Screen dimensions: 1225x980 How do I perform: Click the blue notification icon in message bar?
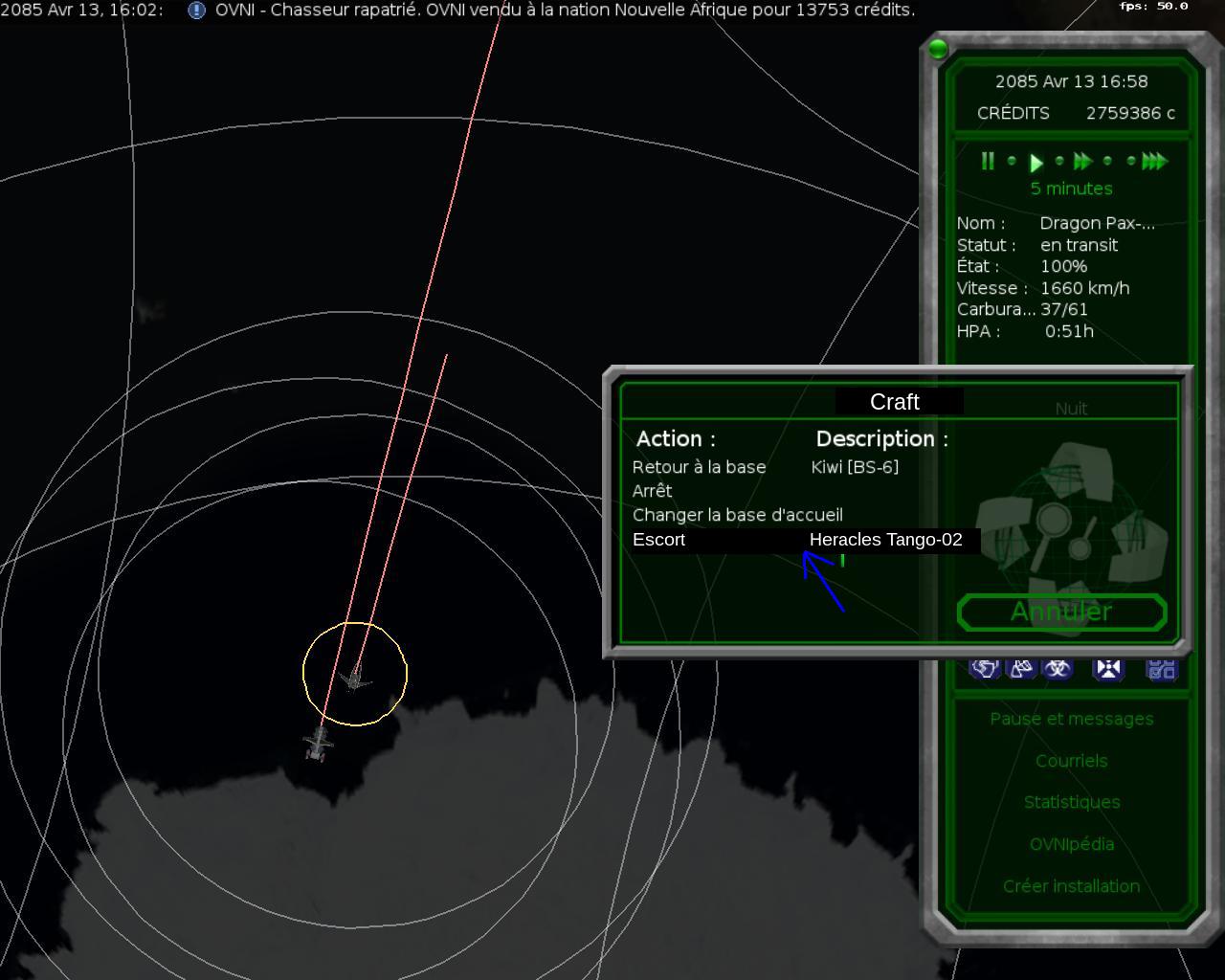pyautogui.click(x=196, y=10)
